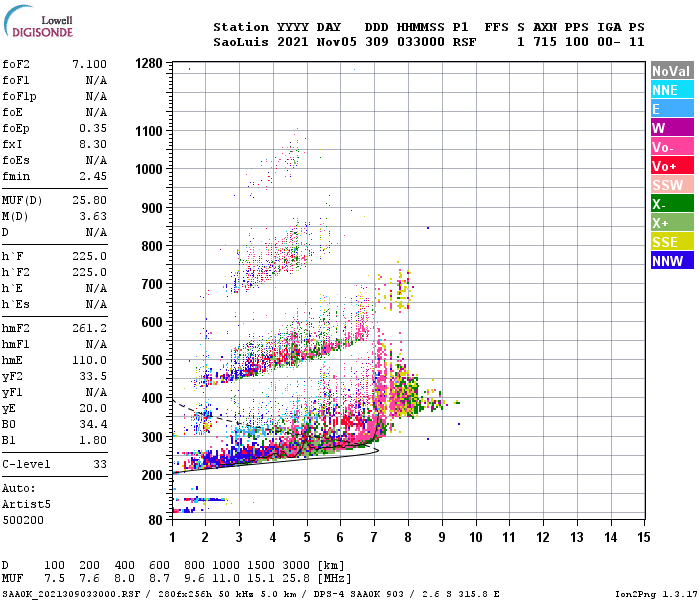Click the fmin value 2.45
The height and width of the screenshot is (600, 700).
93,176
